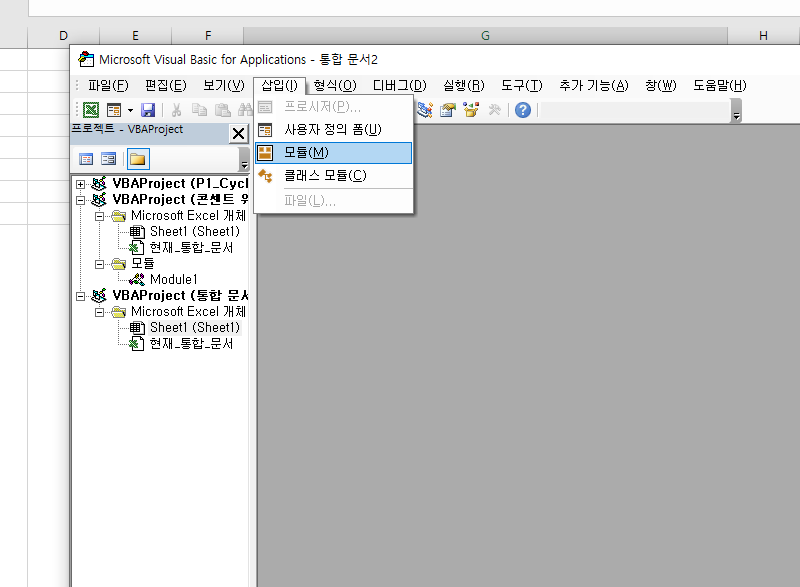
Task: Open the project pane toolbar options arrow
Action: pyautogui.click(x=244, y=160)
